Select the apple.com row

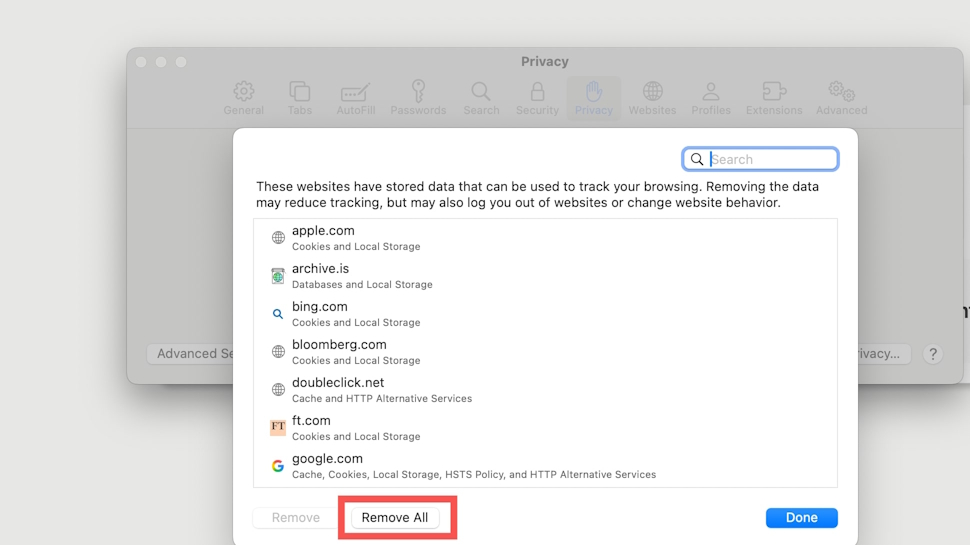tap(545, 238)
